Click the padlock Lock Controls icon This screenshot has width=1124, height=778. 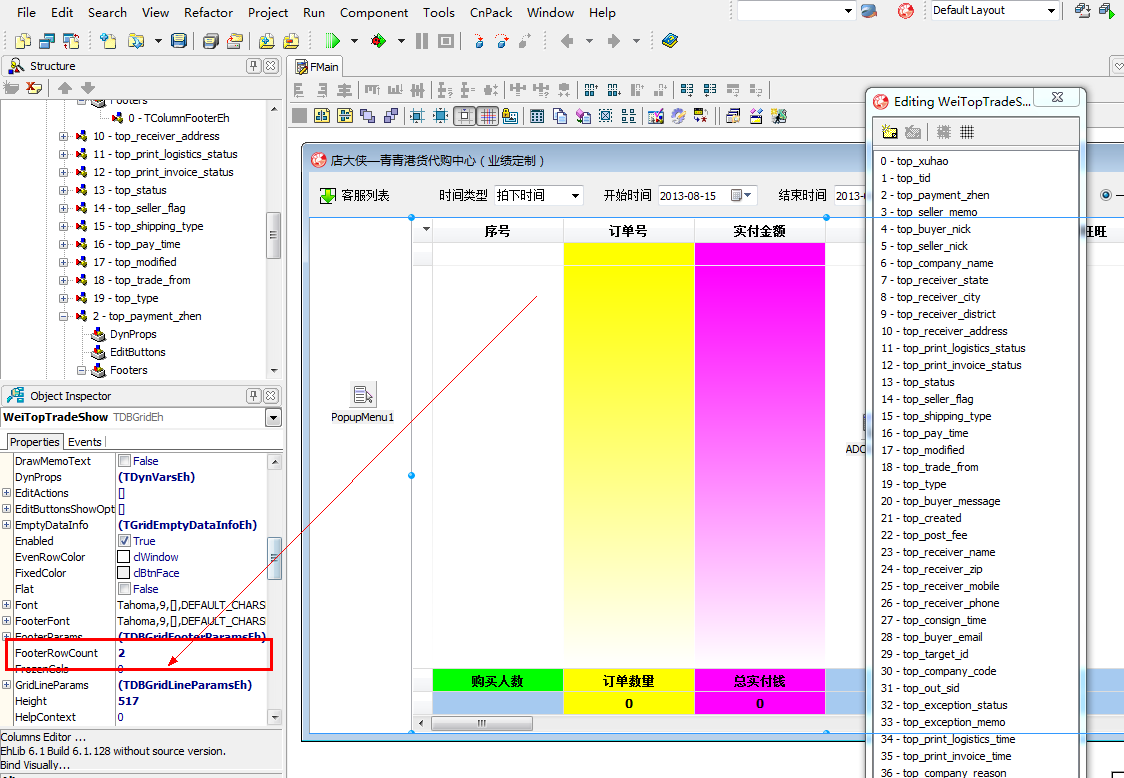point(510,116)
